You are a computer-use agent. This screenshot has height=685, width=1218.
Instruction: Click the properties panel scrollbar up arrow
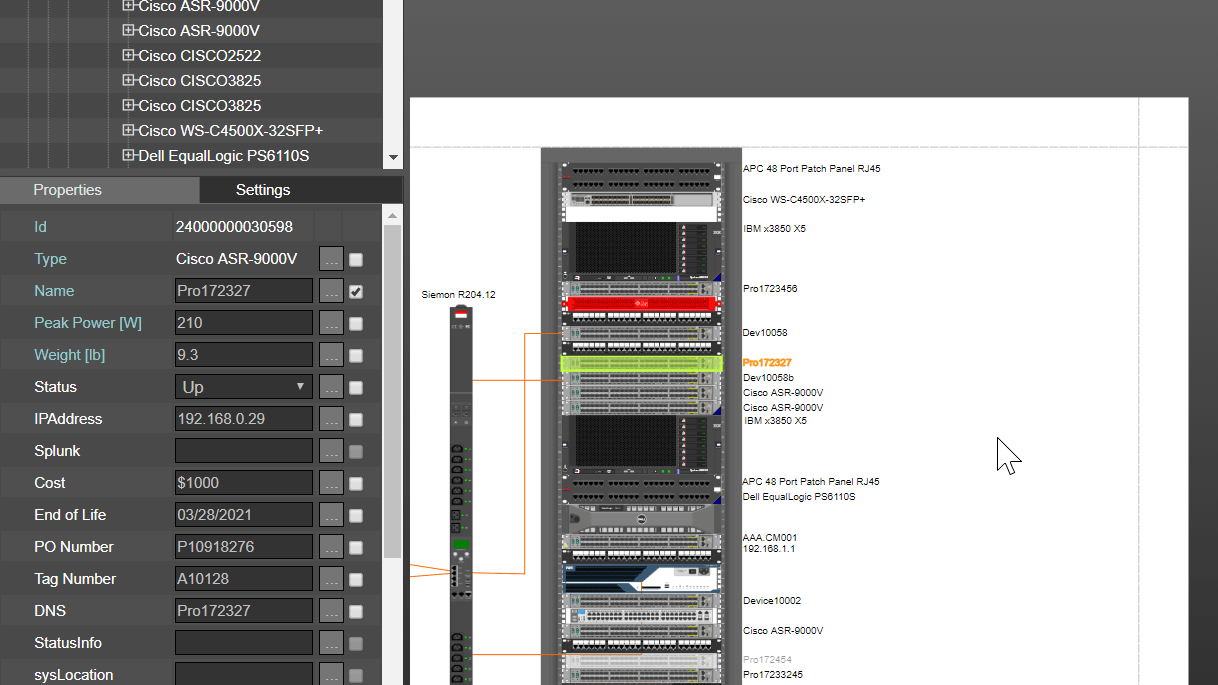click(393, 214)
